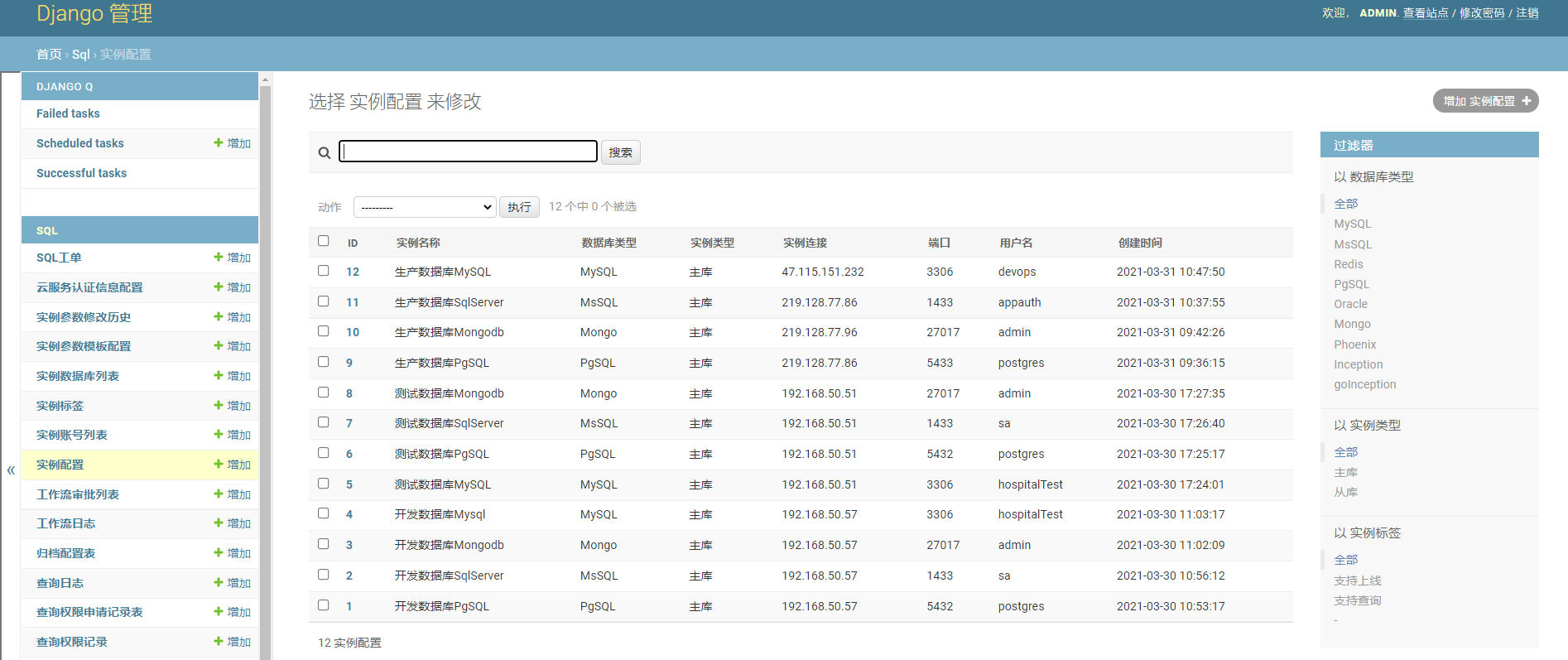Screen dimensions: 1568x660
Task: Open Failed tasks in the sidebar
Action: (x=68, y=113)
